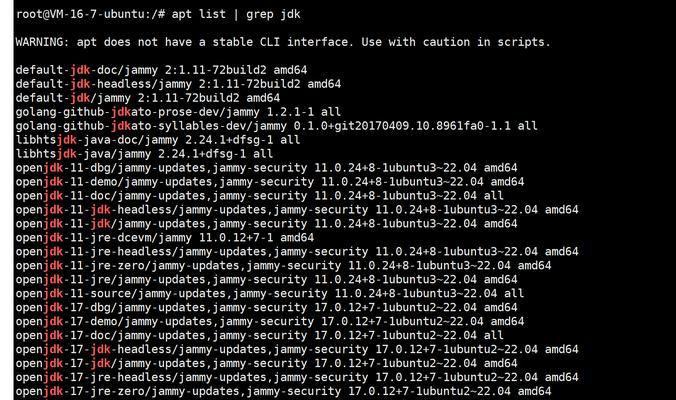Screen dimensions: 676x400
Task: Click the openjdk-17-jdk-headless package line
Action: click(297, 349)
